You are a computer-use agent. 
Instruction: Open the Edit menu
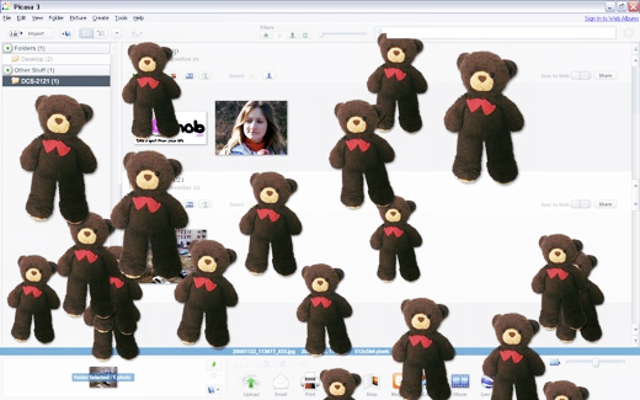click(x=21, y=18)
